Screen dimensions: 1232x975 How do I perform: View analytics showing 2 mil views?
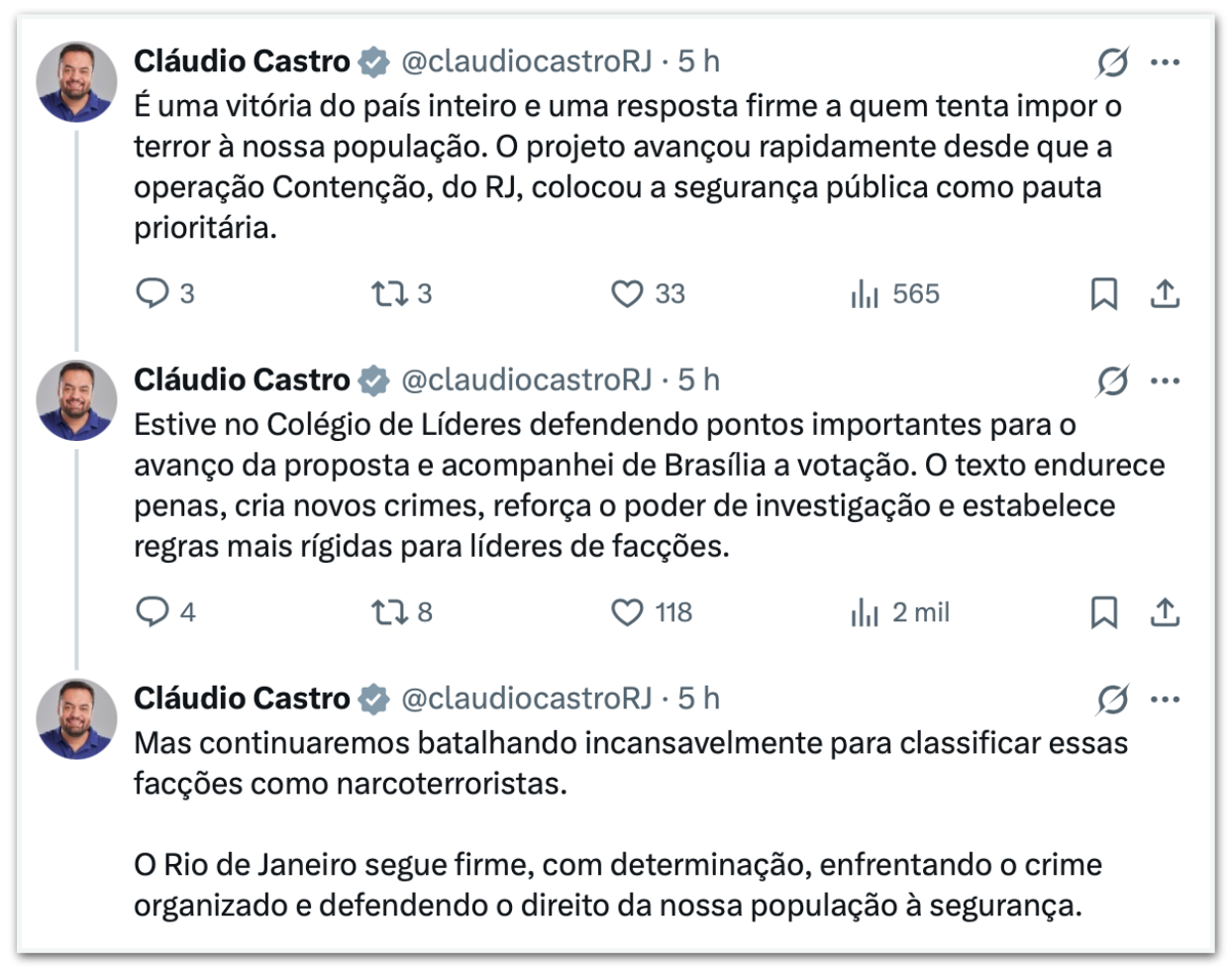tap(865, 612)
